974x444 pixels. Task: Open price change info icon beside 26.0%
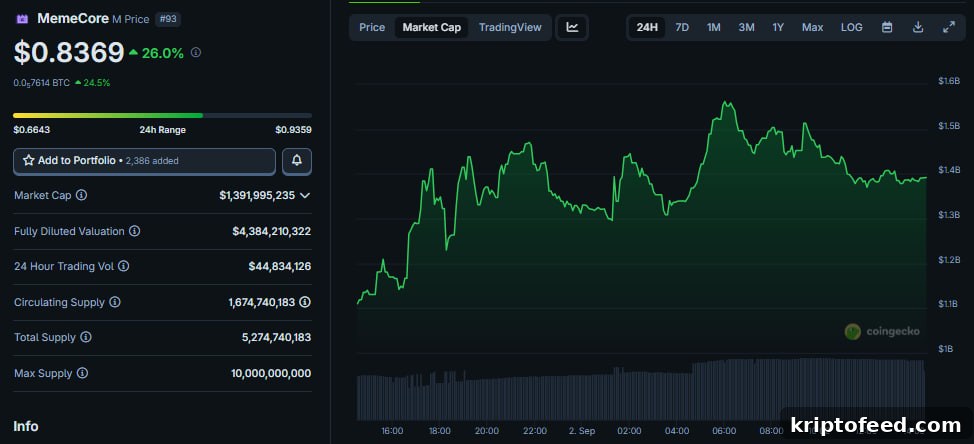click(x=196, y=53)
